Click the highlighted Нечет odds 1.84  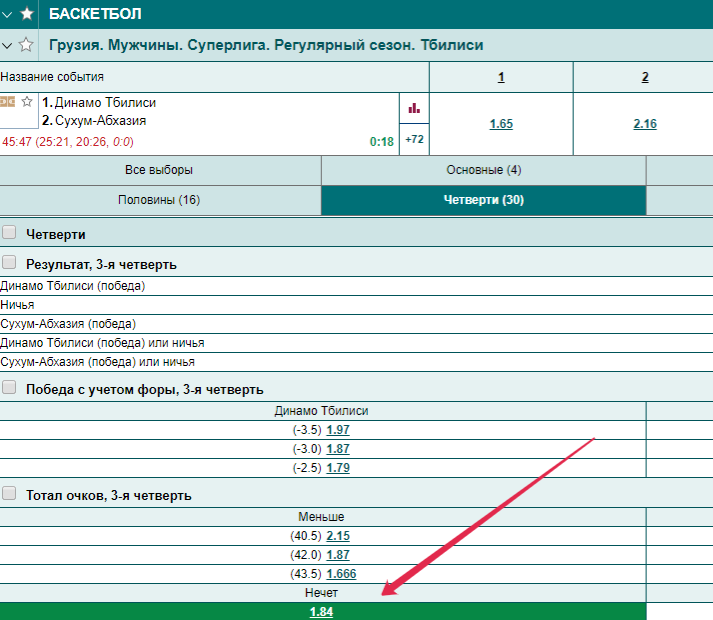click(321, 611)
